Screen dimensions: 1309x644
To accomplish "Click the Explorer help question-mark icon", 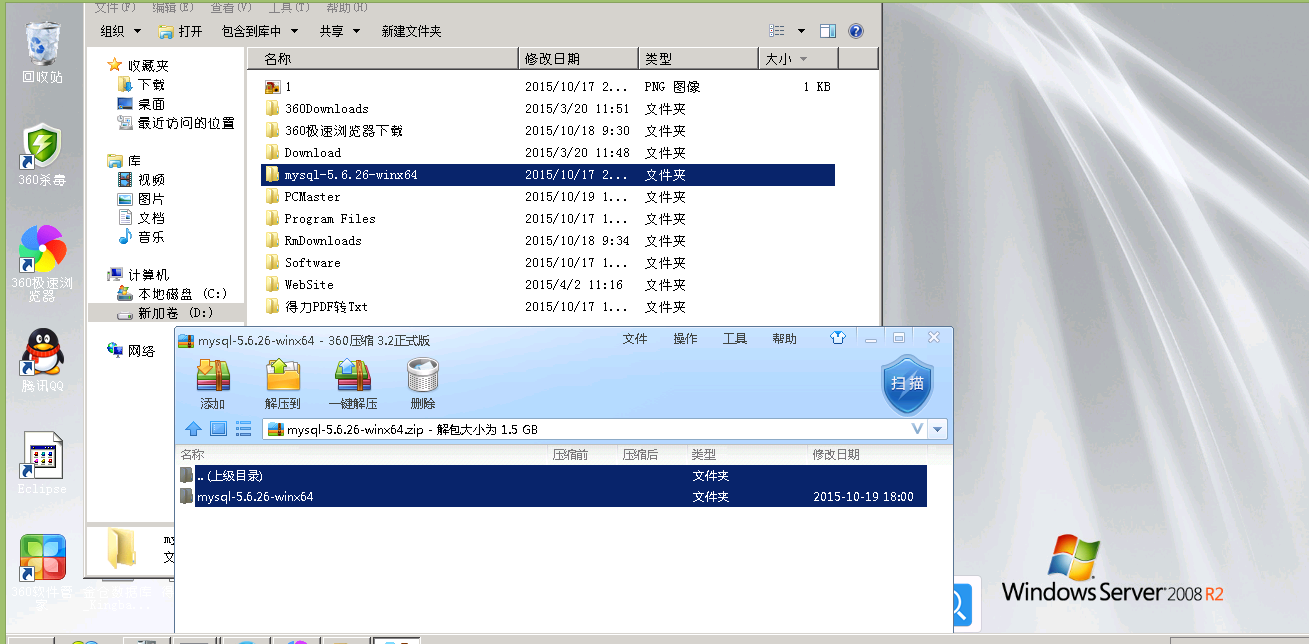I will tap(855, 31).
